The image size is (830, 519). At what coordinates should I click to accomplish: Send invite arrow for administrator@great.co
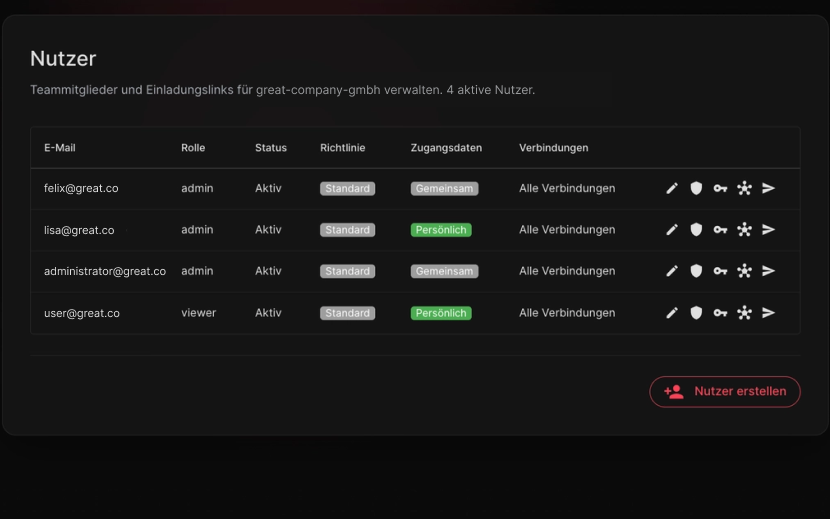coord(769,271)
